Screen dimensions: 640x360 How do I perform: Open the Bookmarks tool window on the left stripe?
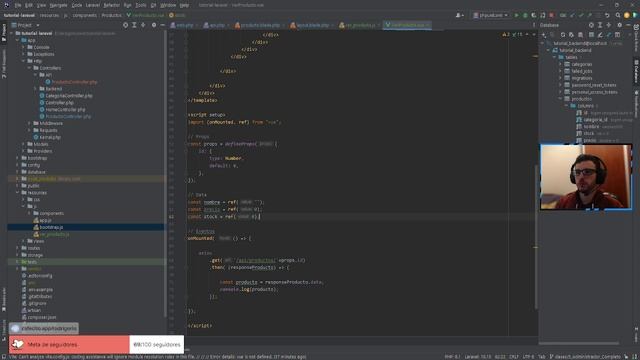(x=4, y=300)
